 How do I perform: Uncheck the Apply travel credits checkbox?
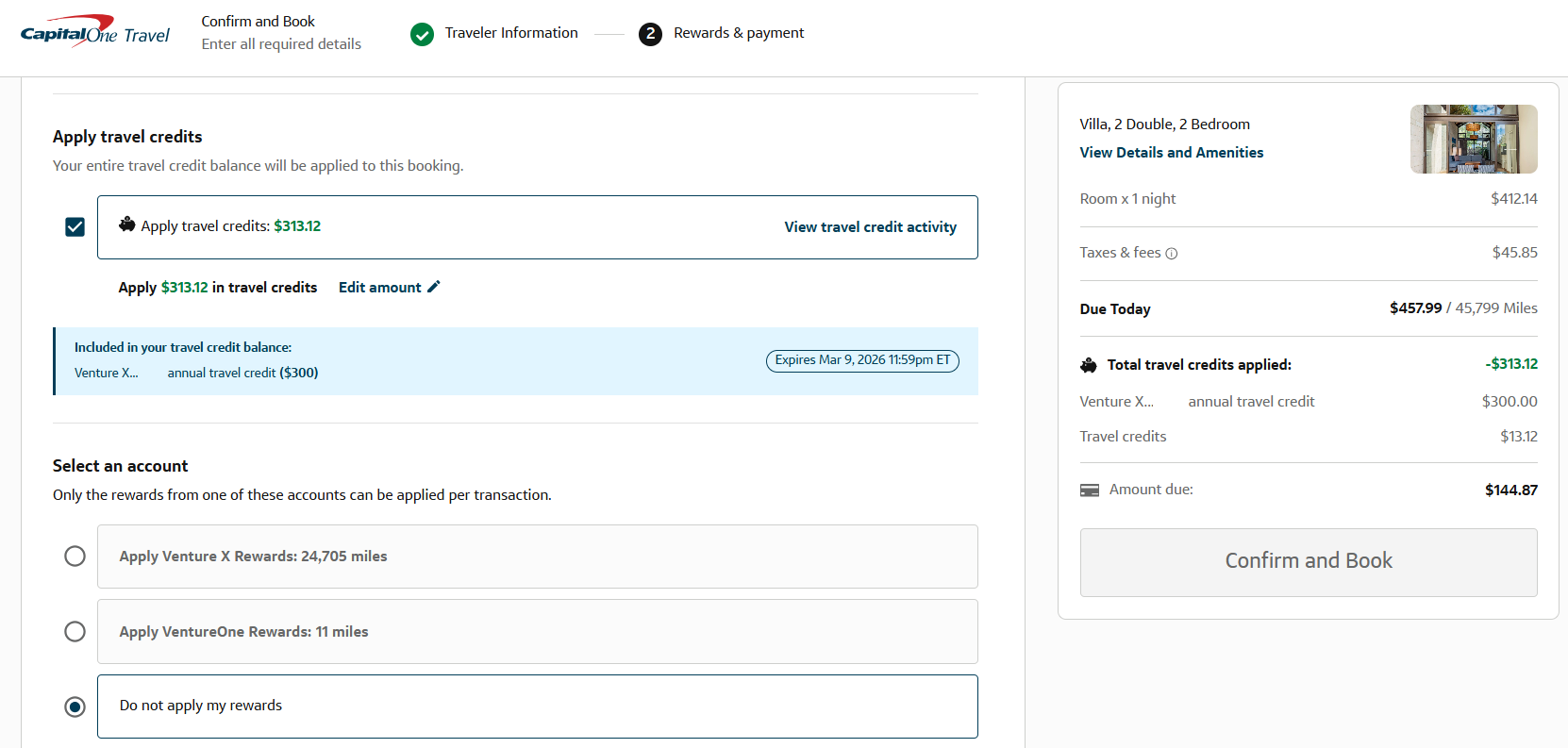(75, 227)
